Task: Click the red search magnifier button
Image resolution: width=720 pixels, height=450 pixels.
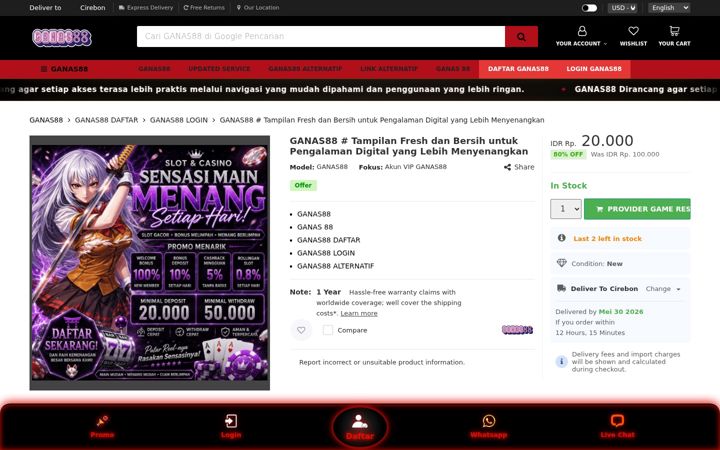Action: point(521,36)
